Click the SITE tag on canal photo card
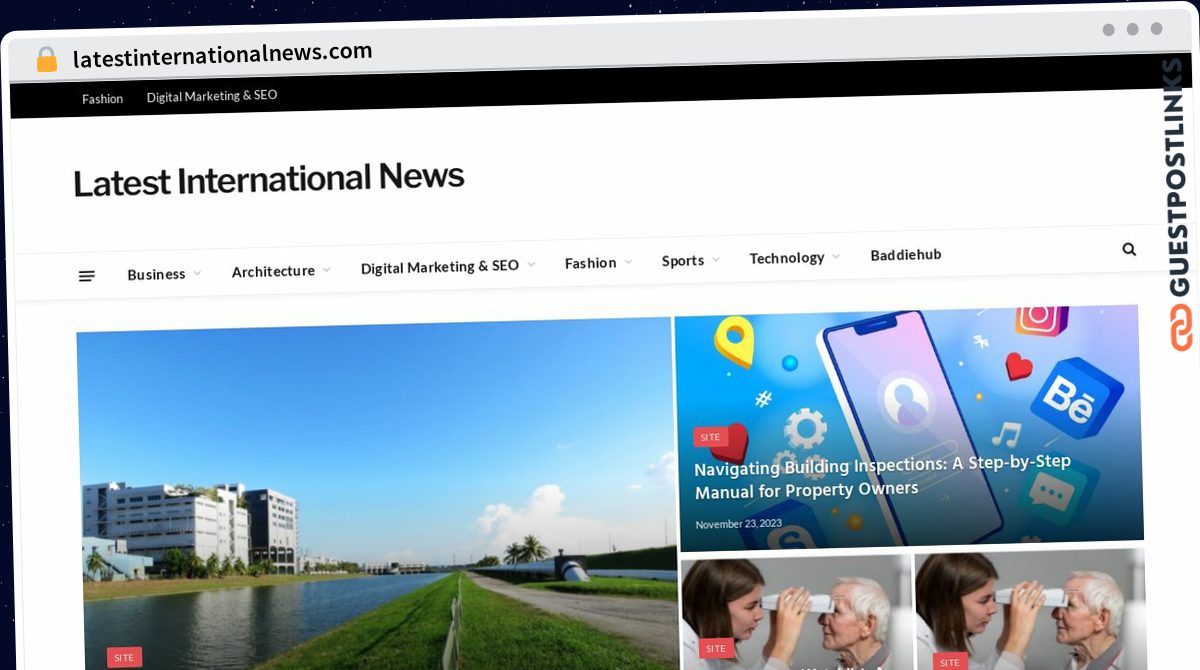Screen dimensions: 1200x670 click(124, 657)
